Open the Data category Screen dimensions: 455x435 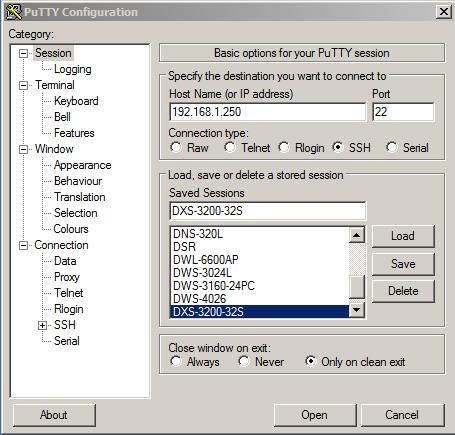tap(65, 261)
